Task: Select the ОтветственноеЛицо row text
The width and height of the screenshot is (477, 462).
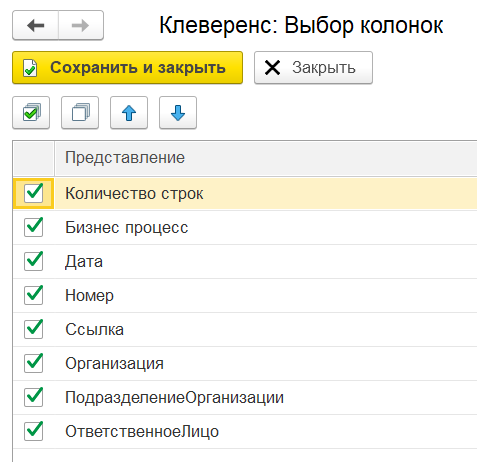Action: (142, 432)
